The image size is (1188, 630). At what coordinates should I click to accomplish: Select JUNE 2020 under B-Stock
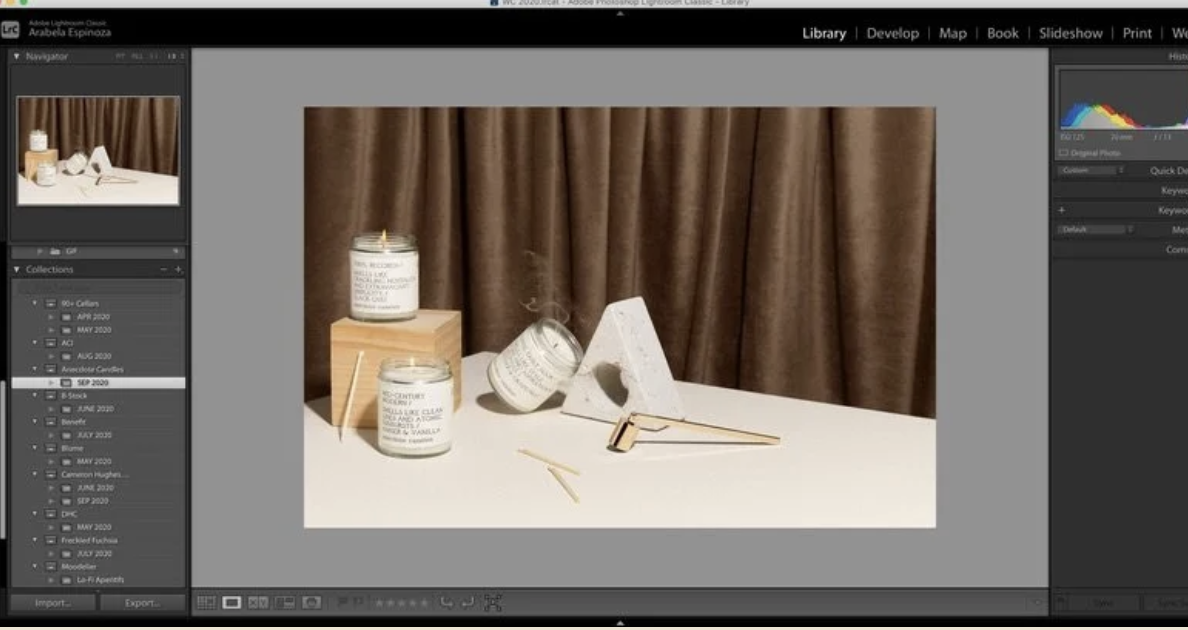point(95,409)
